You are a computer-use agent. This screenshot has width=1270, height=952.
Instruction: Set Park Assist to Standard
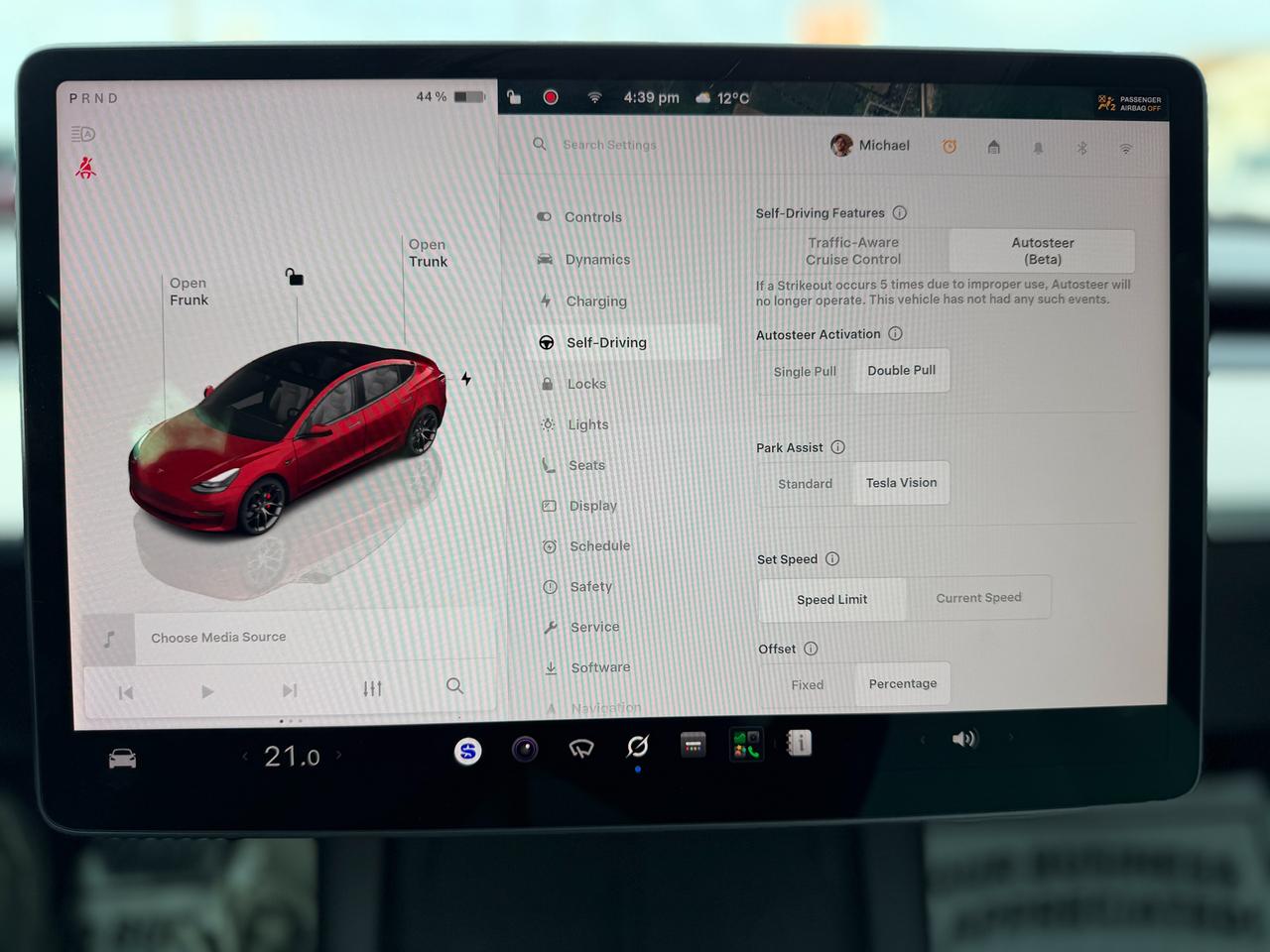pyautogui.click(x=805, y=484)
